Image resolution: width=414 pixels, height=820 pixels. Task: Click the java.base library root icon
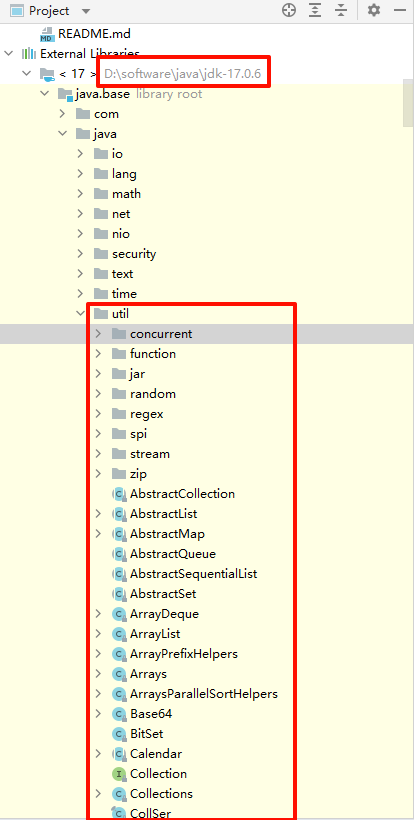point(65,94)
